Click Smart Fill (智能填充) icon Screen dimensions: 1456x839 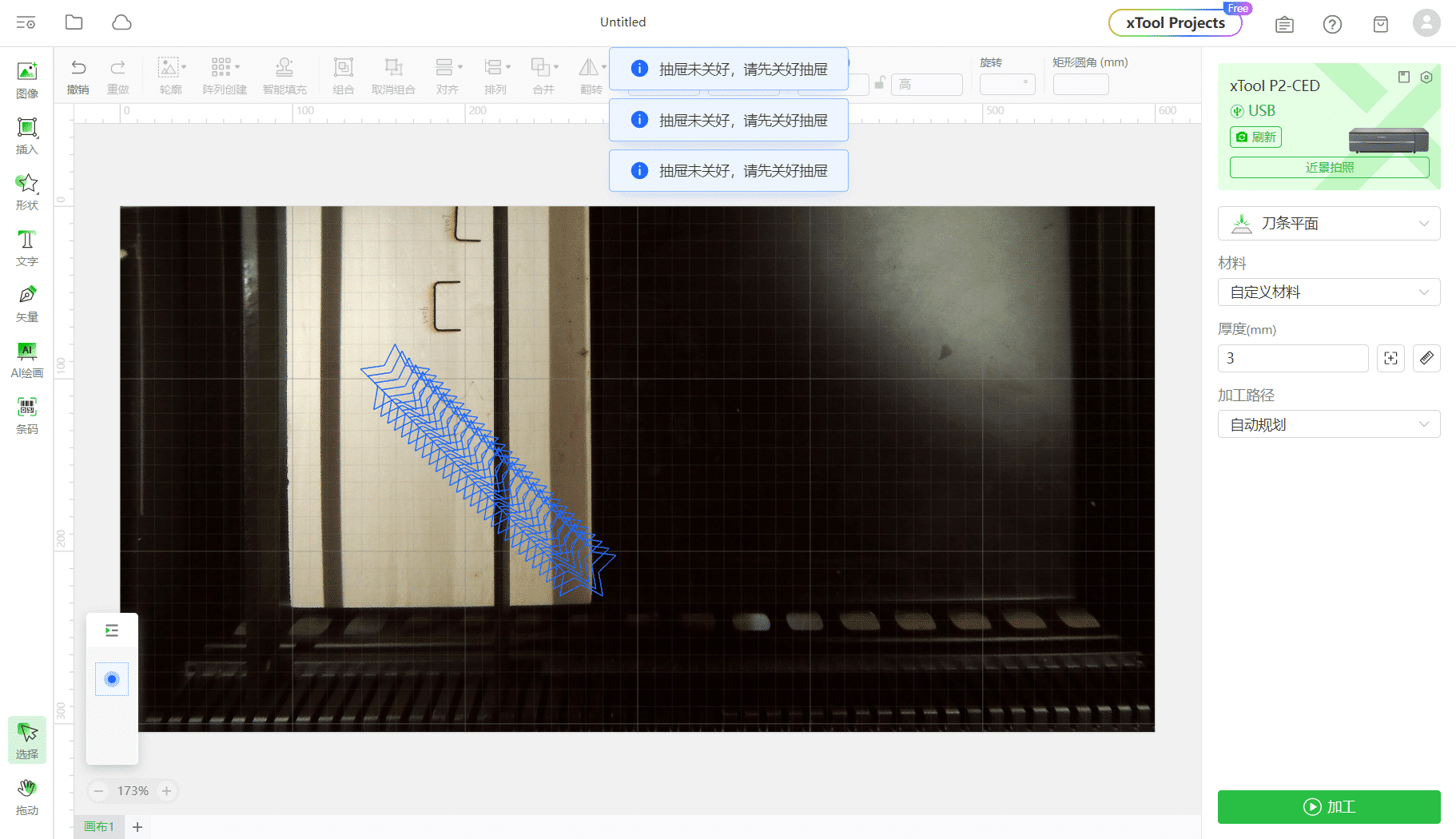point(284,76)
